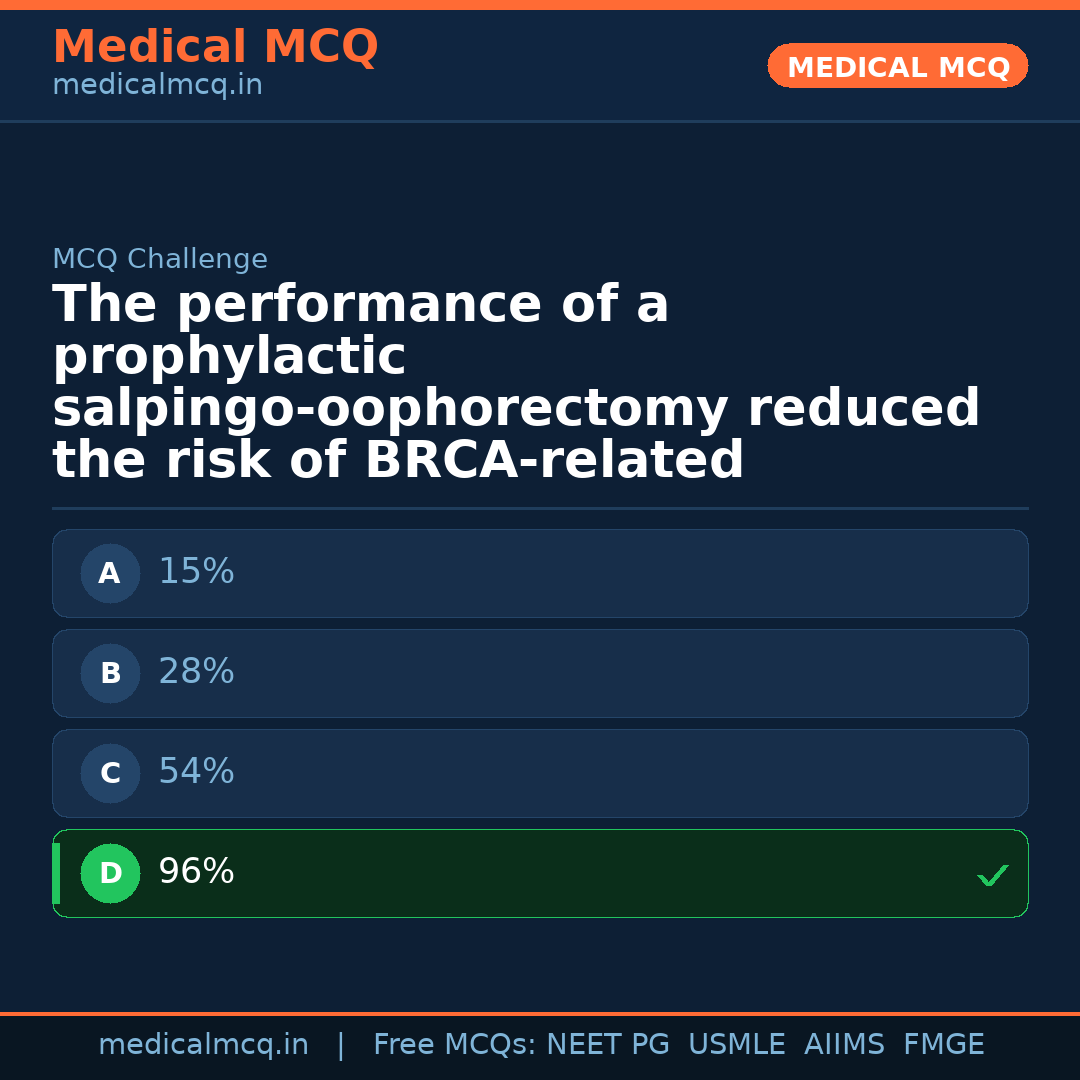1080x1080 pixels.
Task: Click the green checkmark icon on option D
Action: click(x=992, y=876)
